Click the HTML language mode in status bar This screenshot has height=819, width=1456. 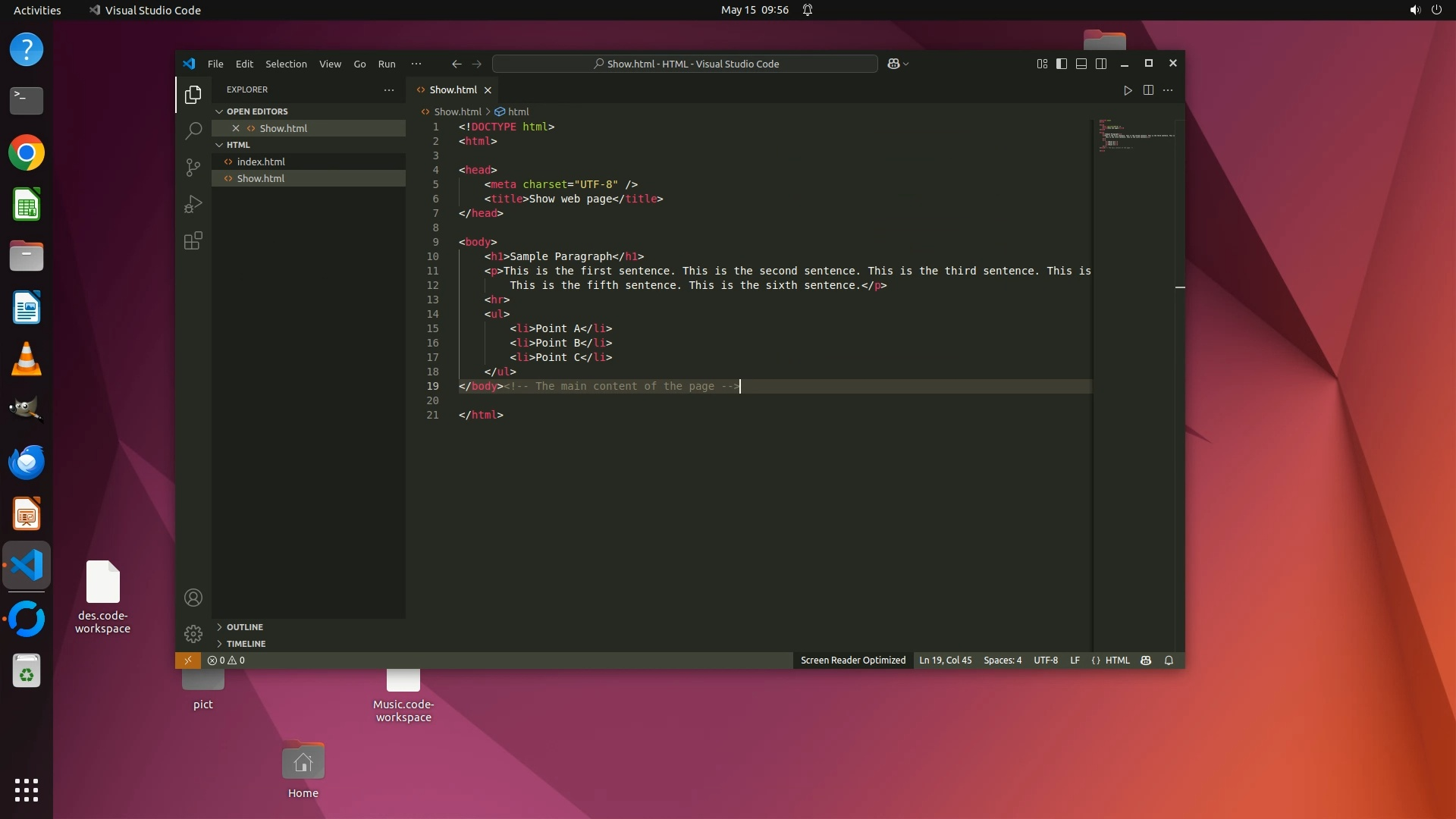point(1117,661)
